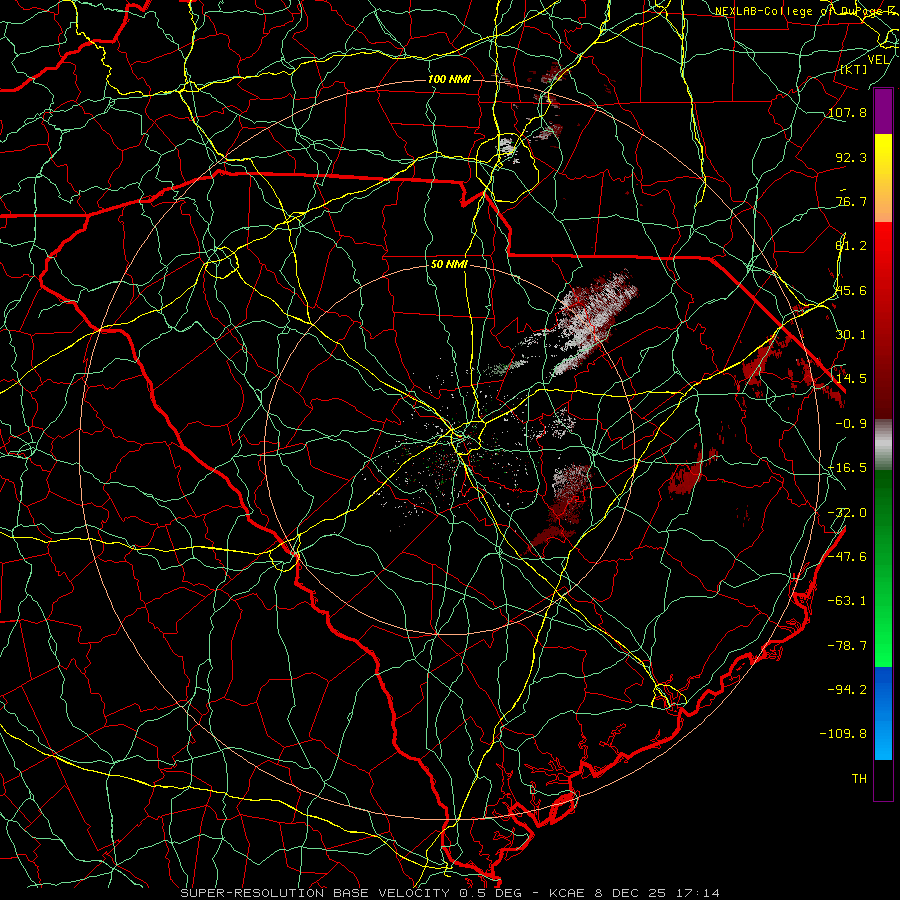
Task: Click the gray near-zero band of the velocity scale
Action: (883, 445)
